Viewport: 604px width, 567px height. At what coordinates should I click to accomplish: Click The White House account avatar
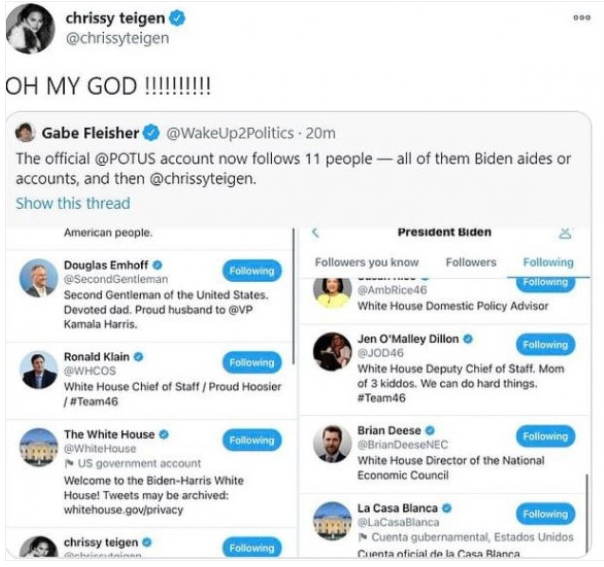(x=39, y=447)
